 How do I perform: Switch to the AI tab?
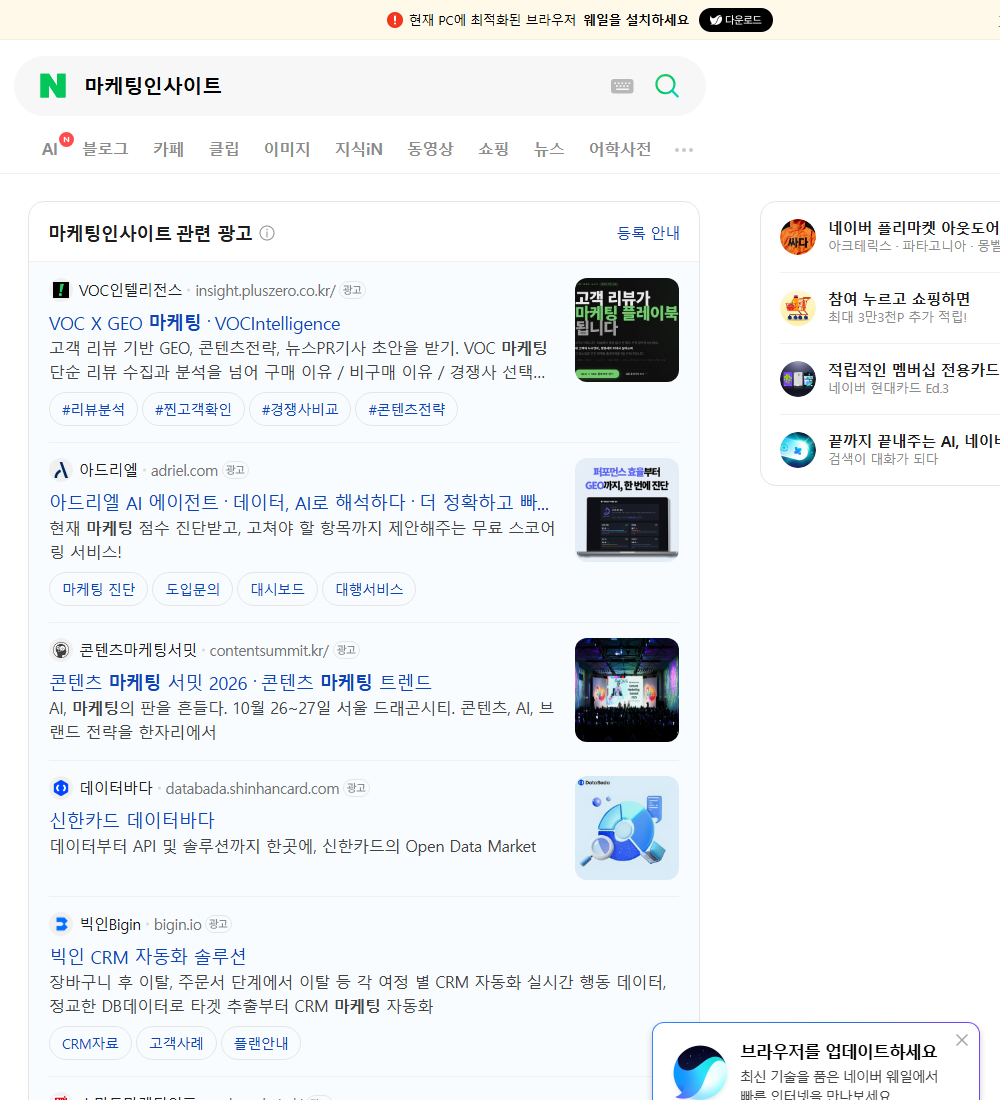(x=50, y=149)
